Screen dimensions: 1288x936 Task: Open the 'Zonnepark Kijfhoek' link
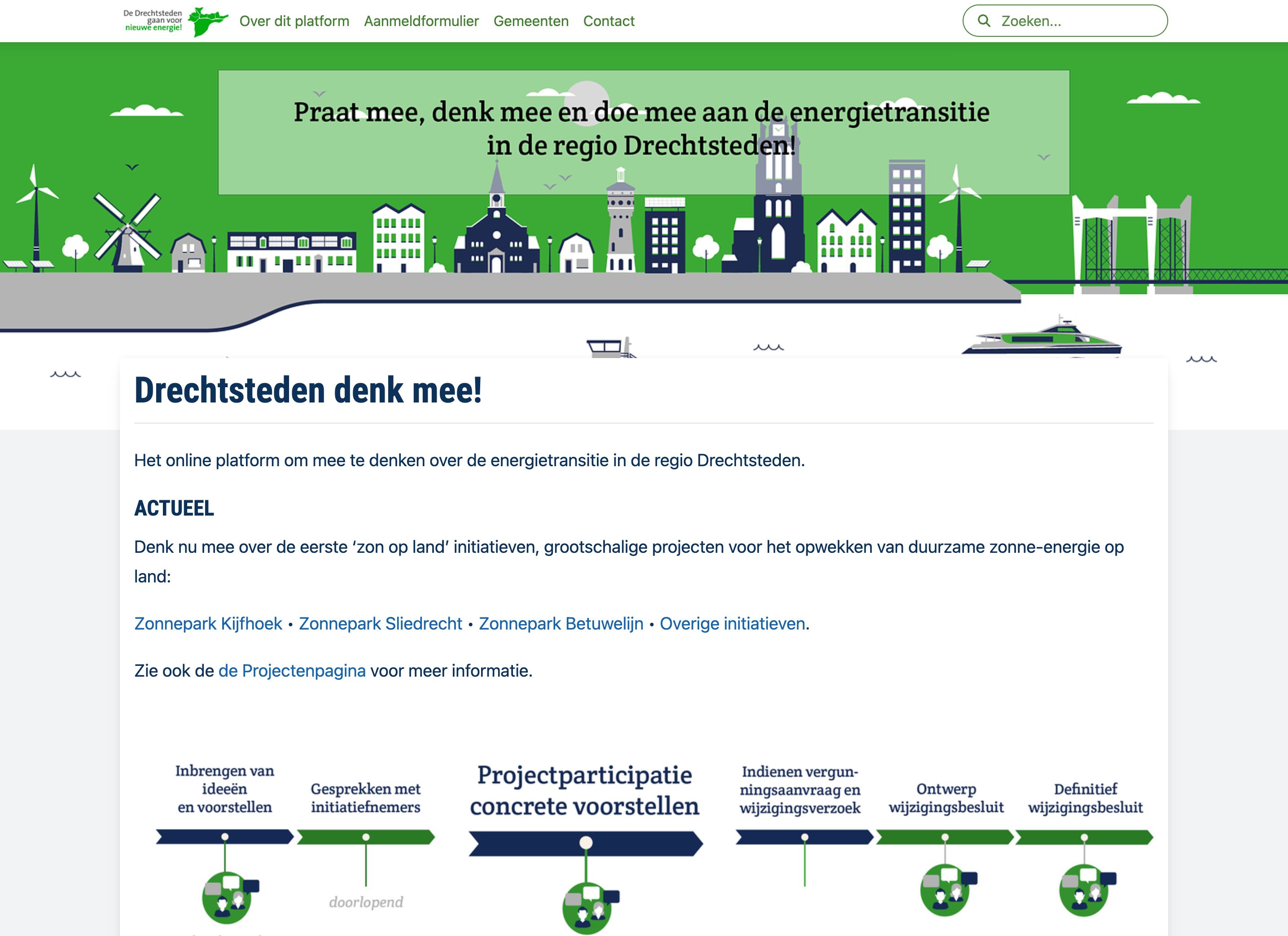coord(208,624)
